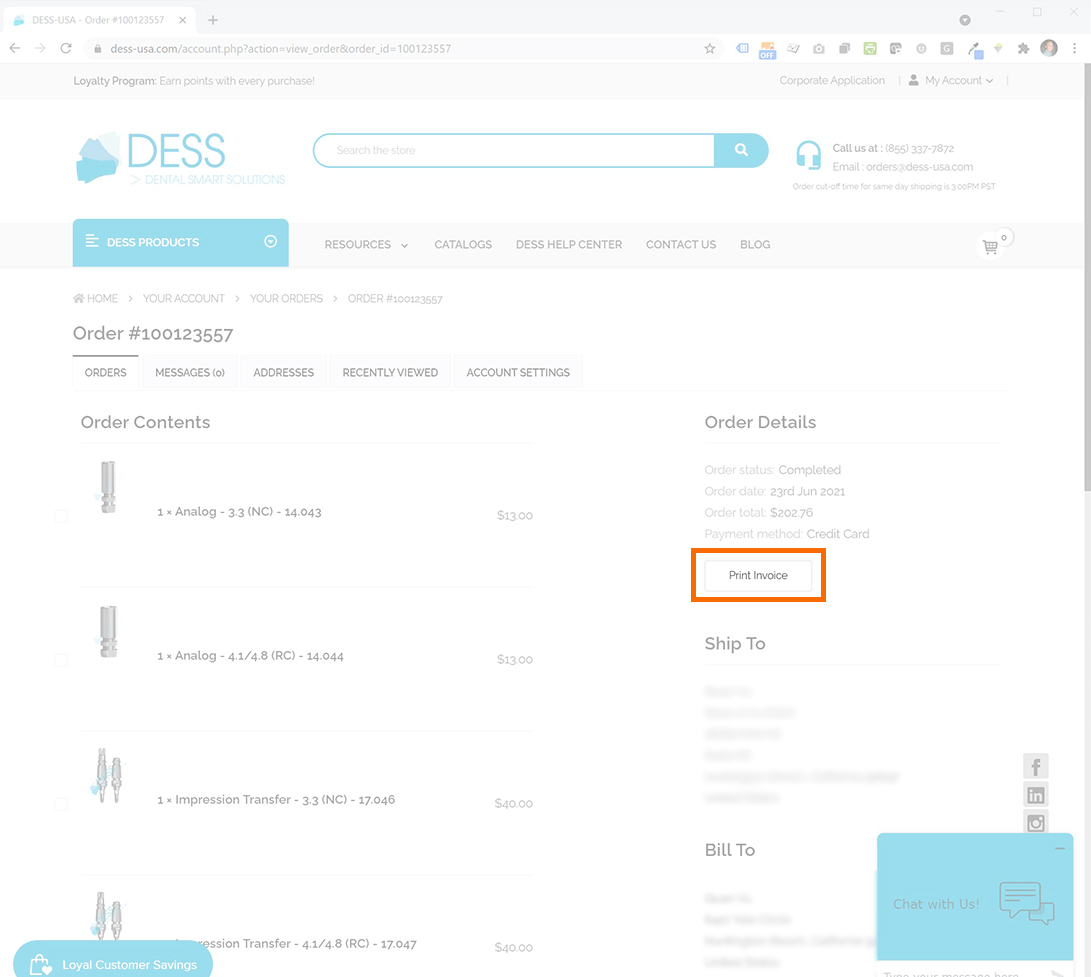This screenshot has height=977, width=1091.
Task: Switch to the Messages (0) tab
Action: pyautogui.click(x=190, y=372)
